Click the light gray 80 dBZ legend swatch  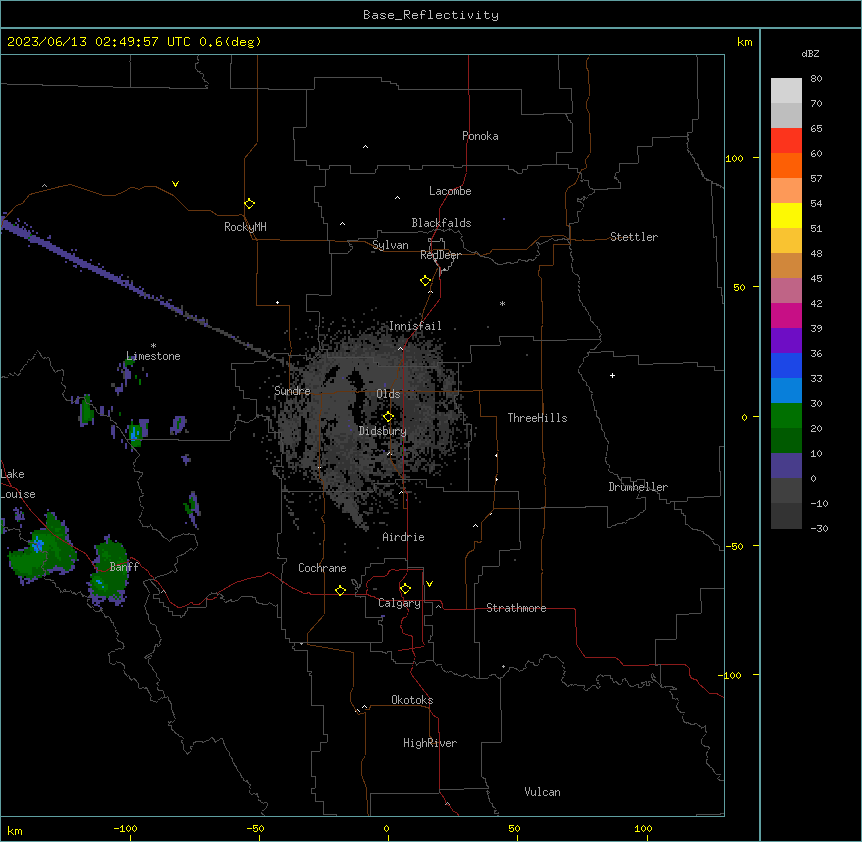(x=786, y=91)
